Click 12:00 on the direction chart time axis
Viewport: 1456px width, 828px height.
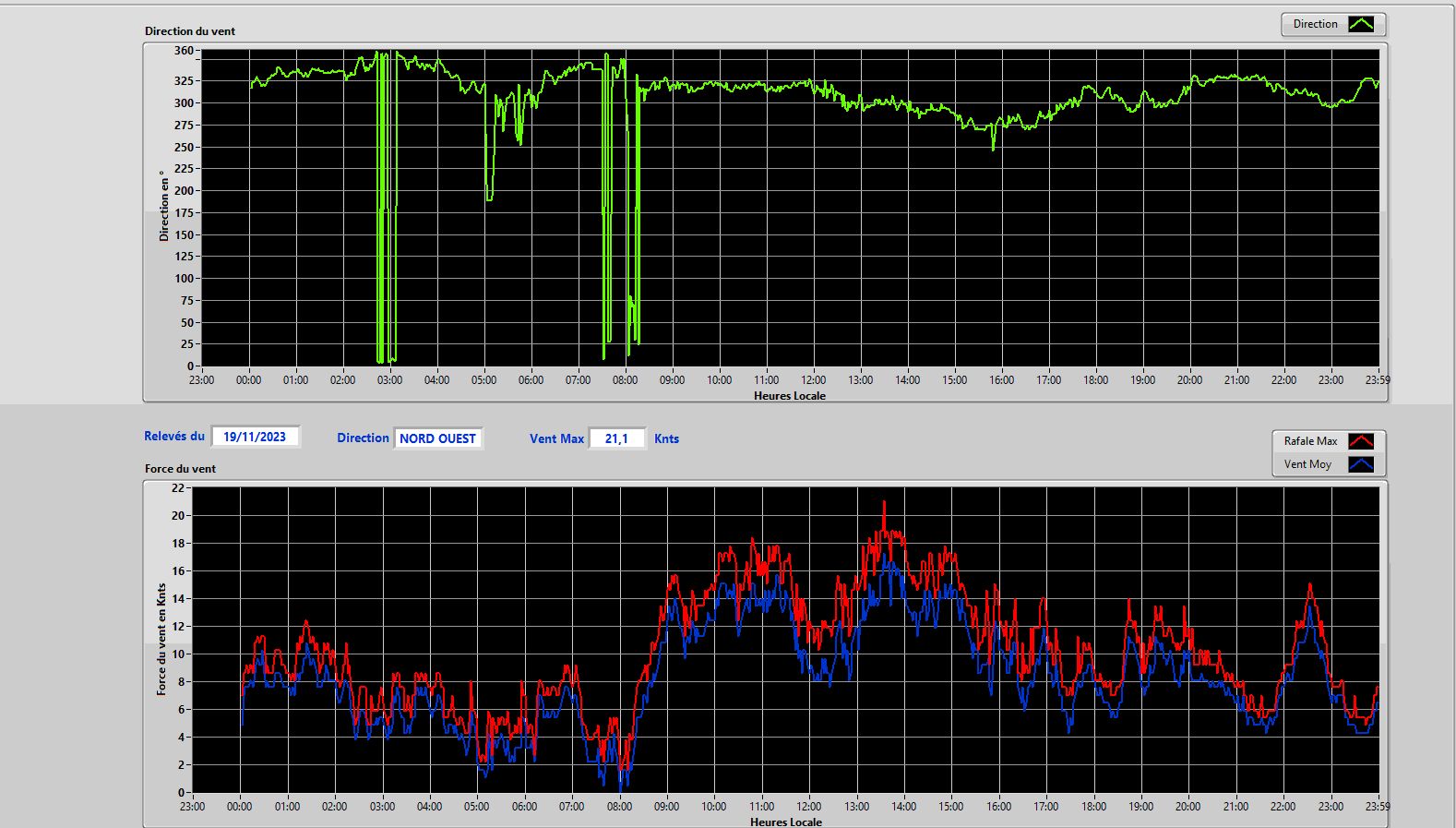tap(813, 380)
